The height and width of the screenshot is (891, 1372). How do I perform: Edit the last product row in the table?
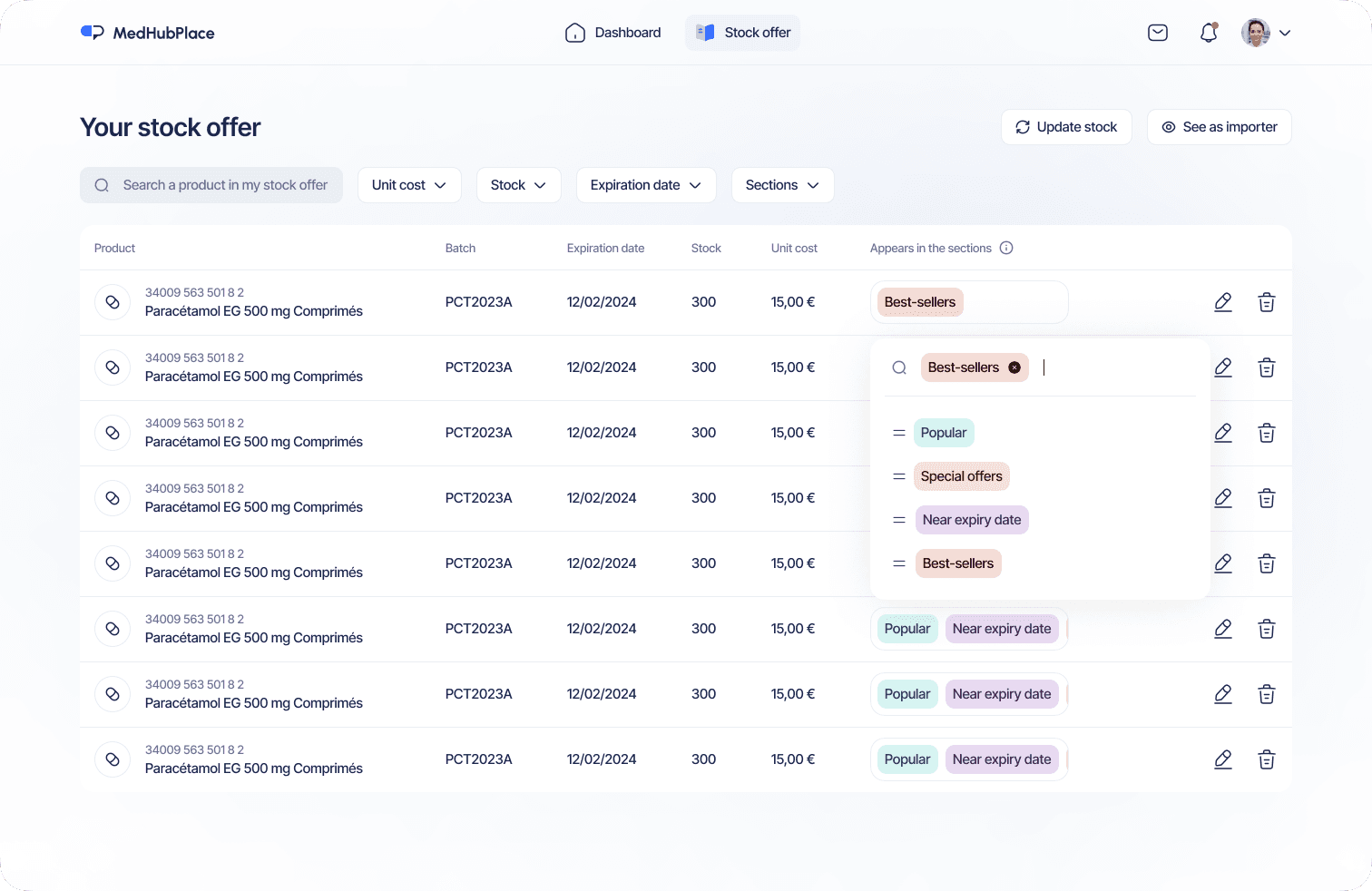pyautogui.click(x=1223, y=759)
